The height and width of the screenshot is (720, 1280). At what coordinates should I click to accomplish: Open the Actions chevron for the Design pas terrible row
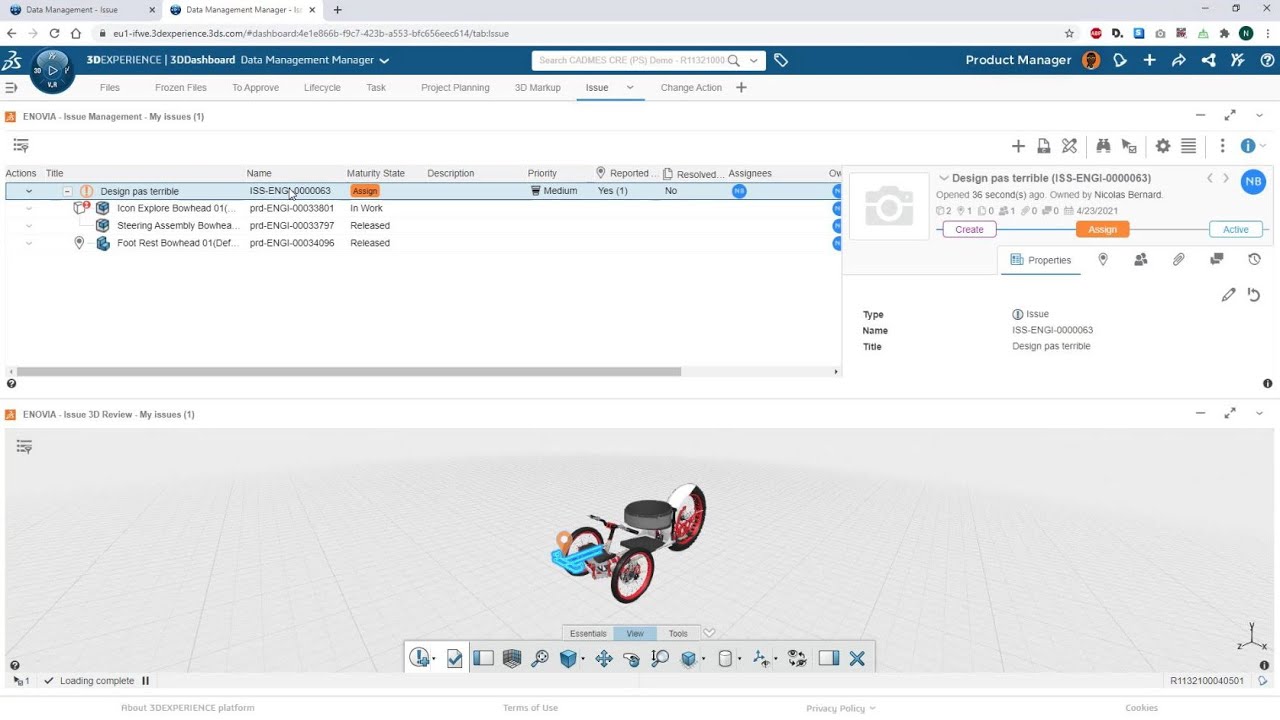29,191
